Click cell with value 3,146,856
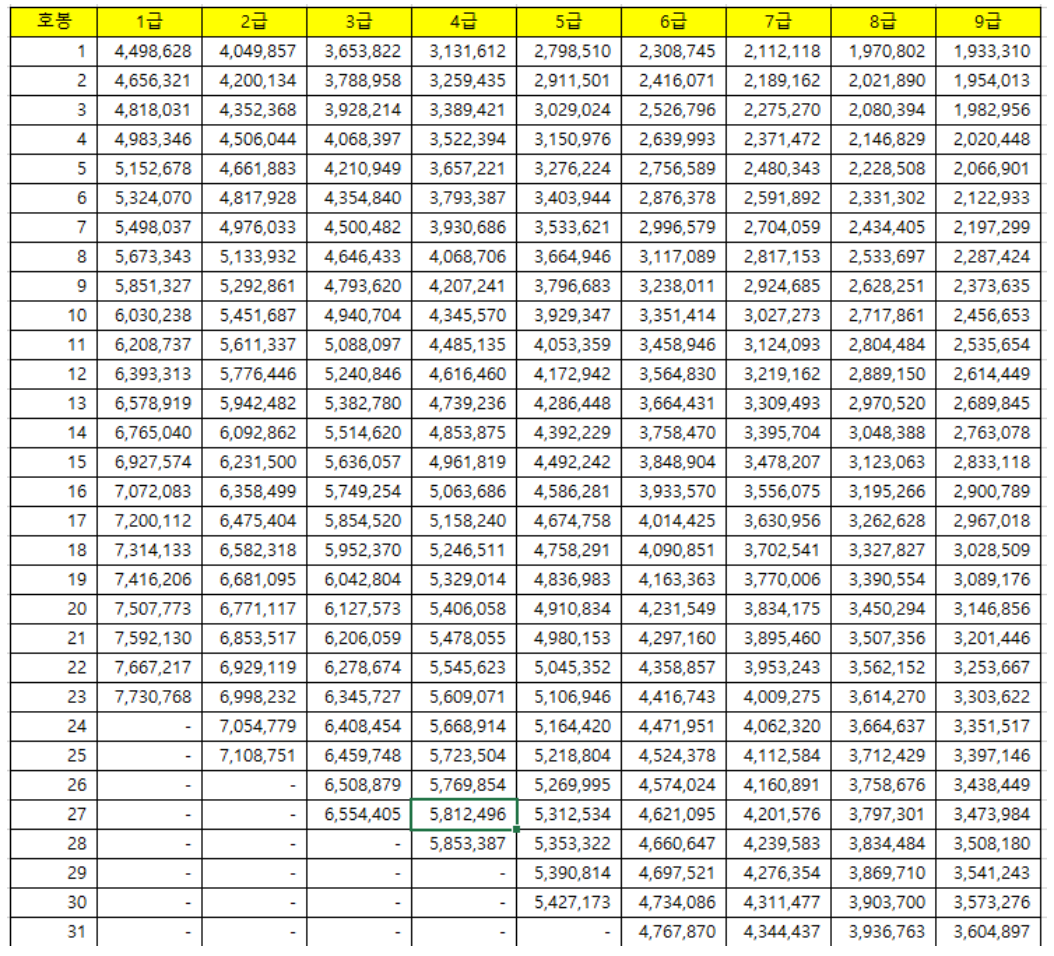1054x956 pixels. coord(988,609)
